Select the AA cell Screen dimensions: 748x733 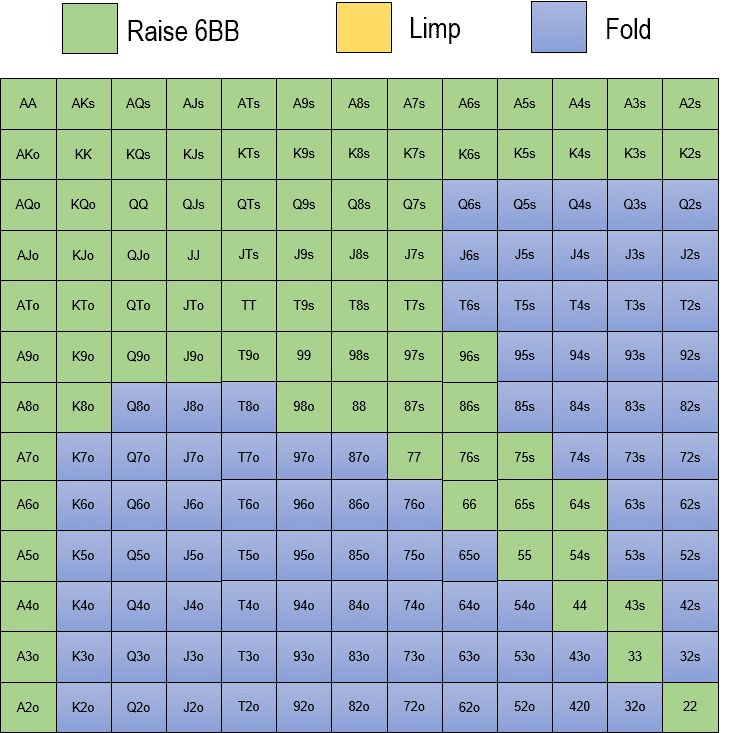[x=28, y=104]
